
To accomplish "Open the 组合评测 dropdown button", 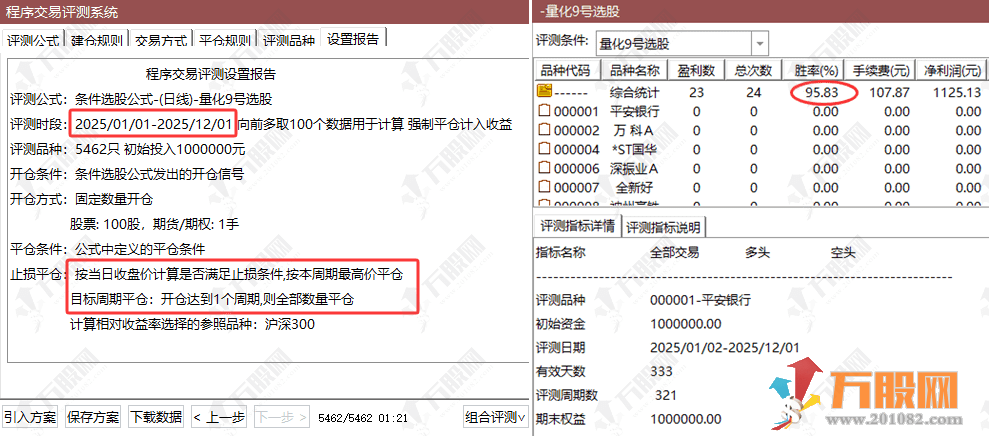I will 495,417.
